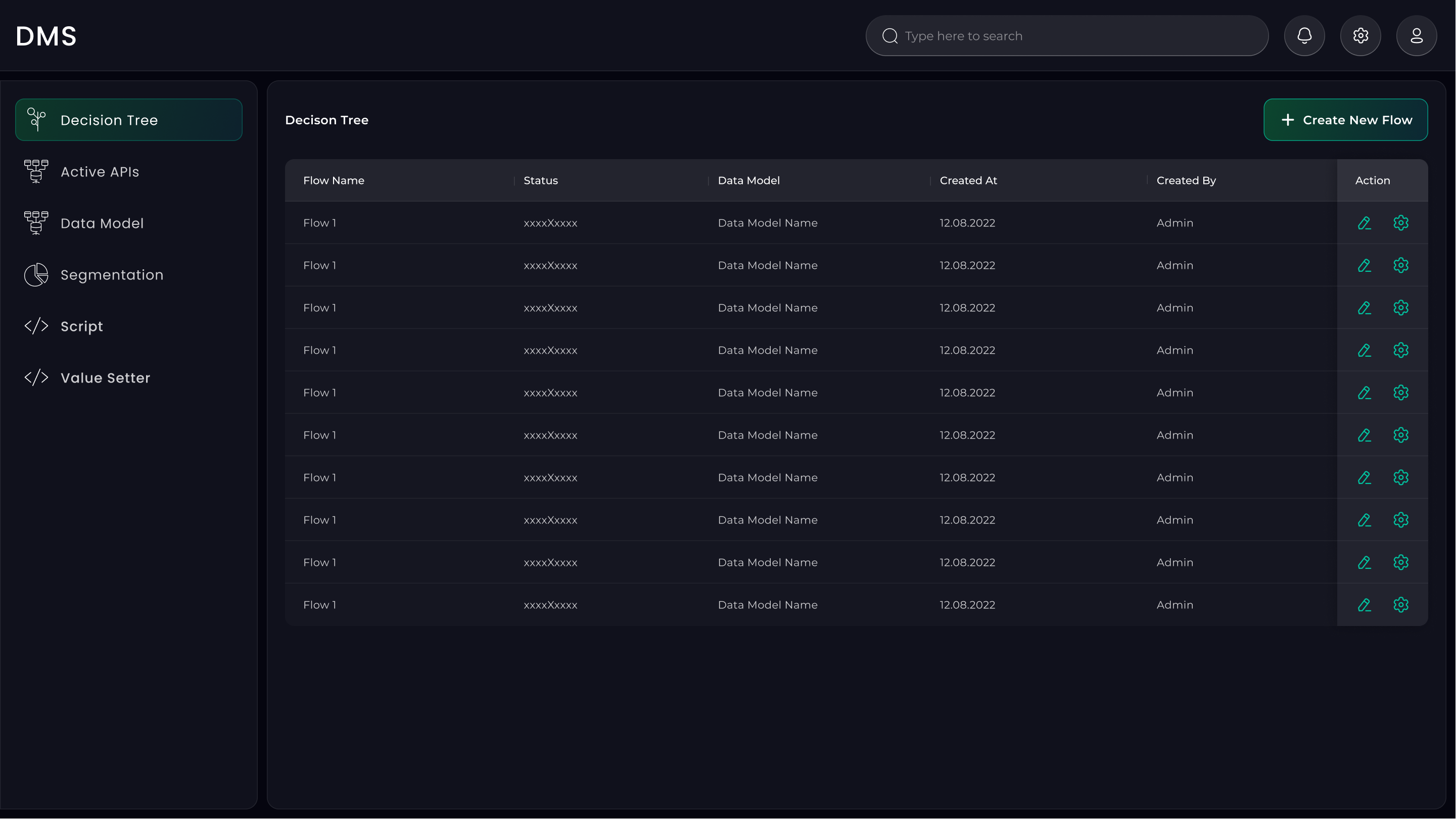Click the DMS logo text
Image resolution: width=1456 pixels, height=819 pixels.
pyautogui.click(x=46, y=35)
